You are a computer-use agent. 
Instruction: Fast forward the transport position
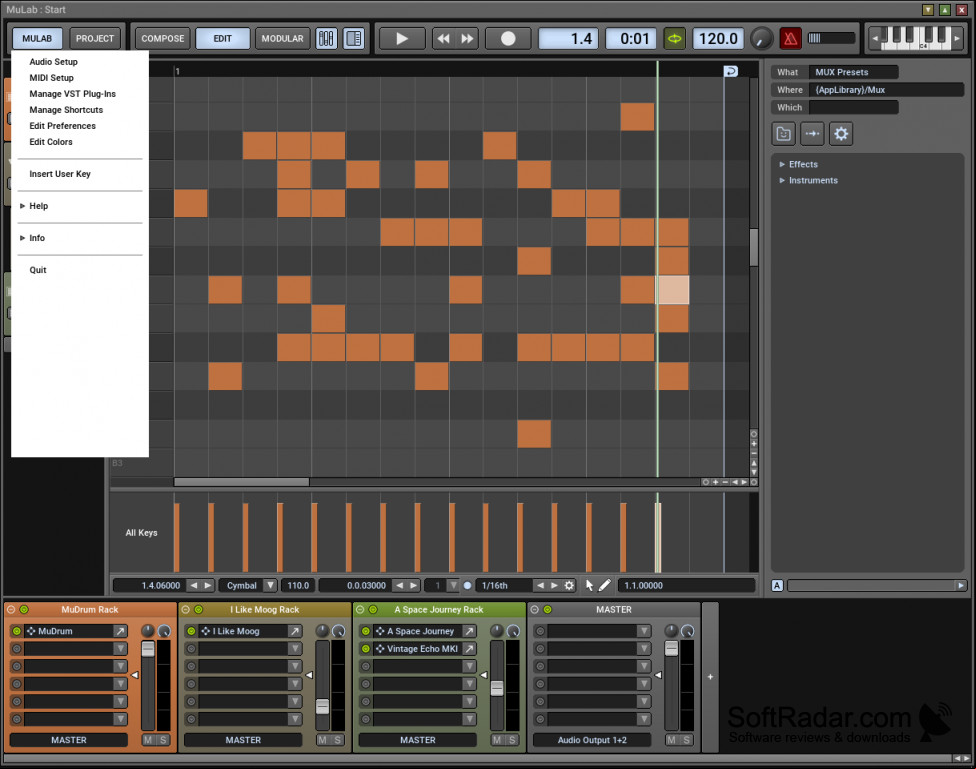point(467,39)
